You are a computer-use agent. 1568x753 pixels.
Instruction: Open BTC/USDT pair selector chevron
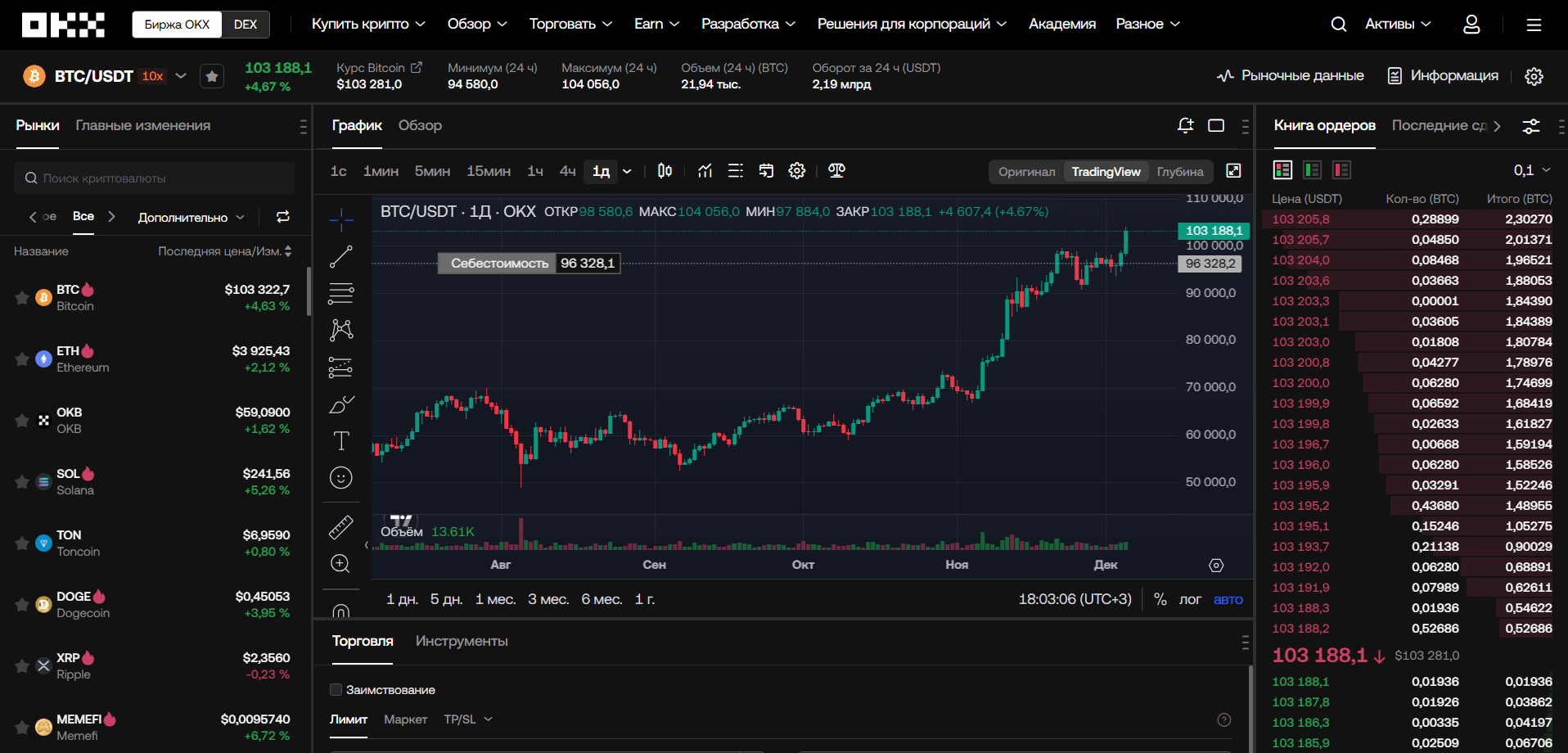181,76
